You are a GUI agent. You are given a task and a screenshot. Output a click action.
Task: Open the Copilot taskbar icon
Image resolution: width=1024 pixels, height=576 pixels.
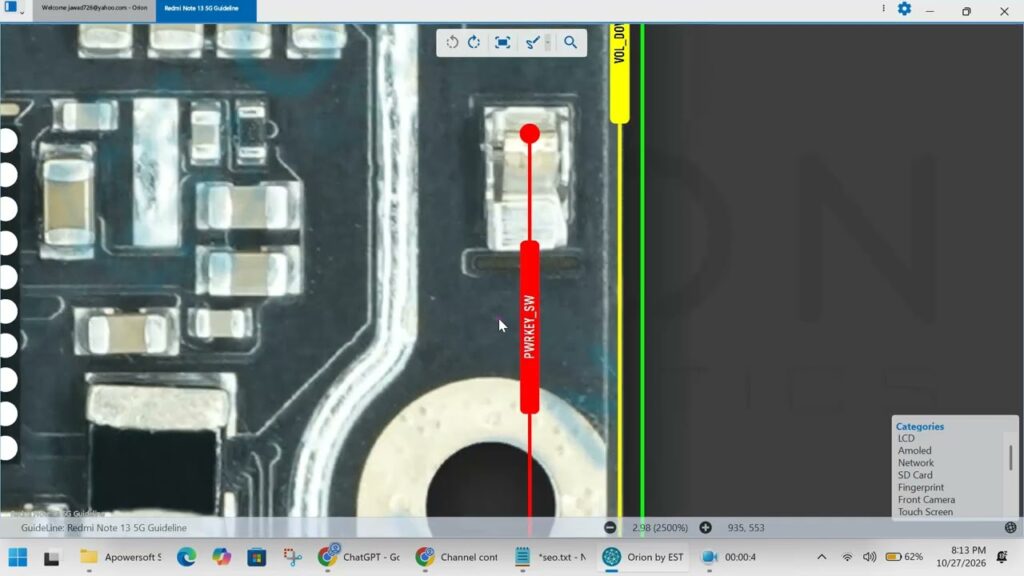point(221,557)
